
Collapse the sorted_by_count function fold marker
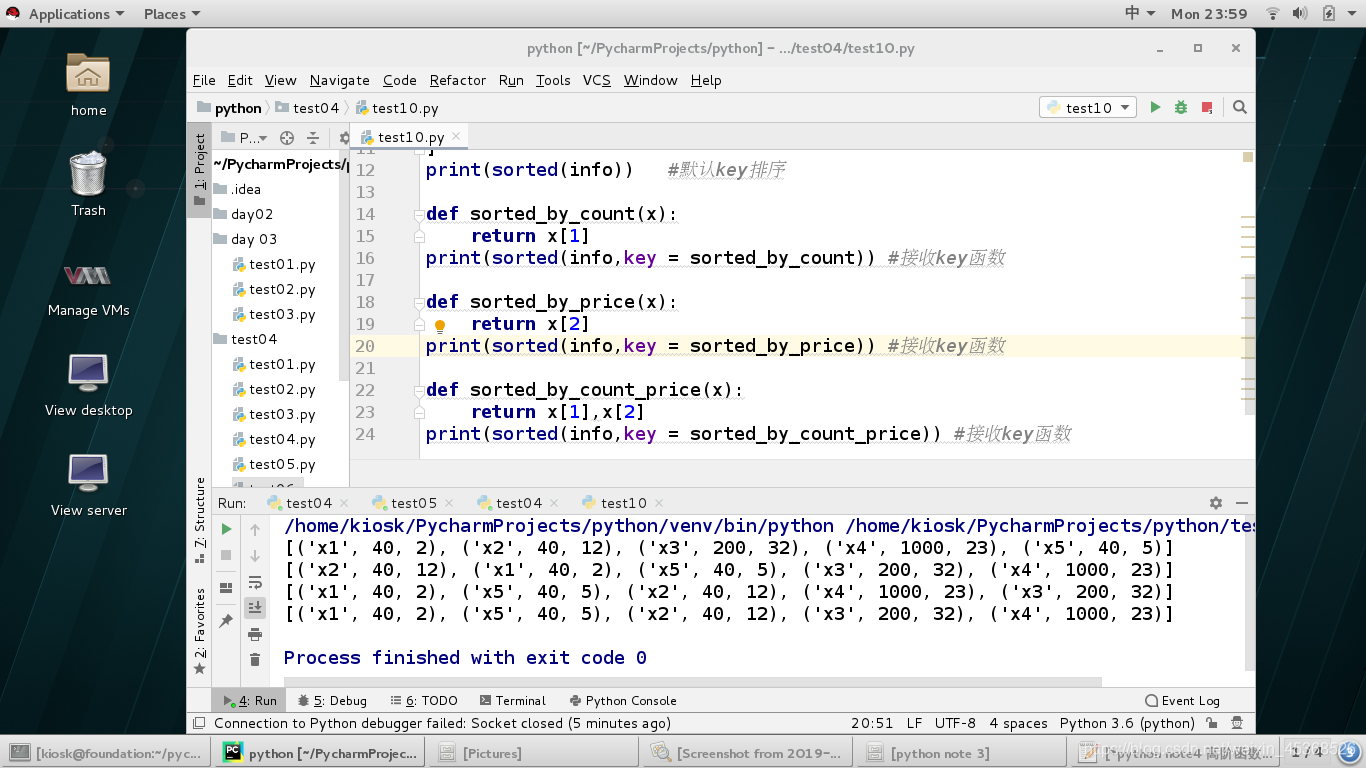click(419, 214)
